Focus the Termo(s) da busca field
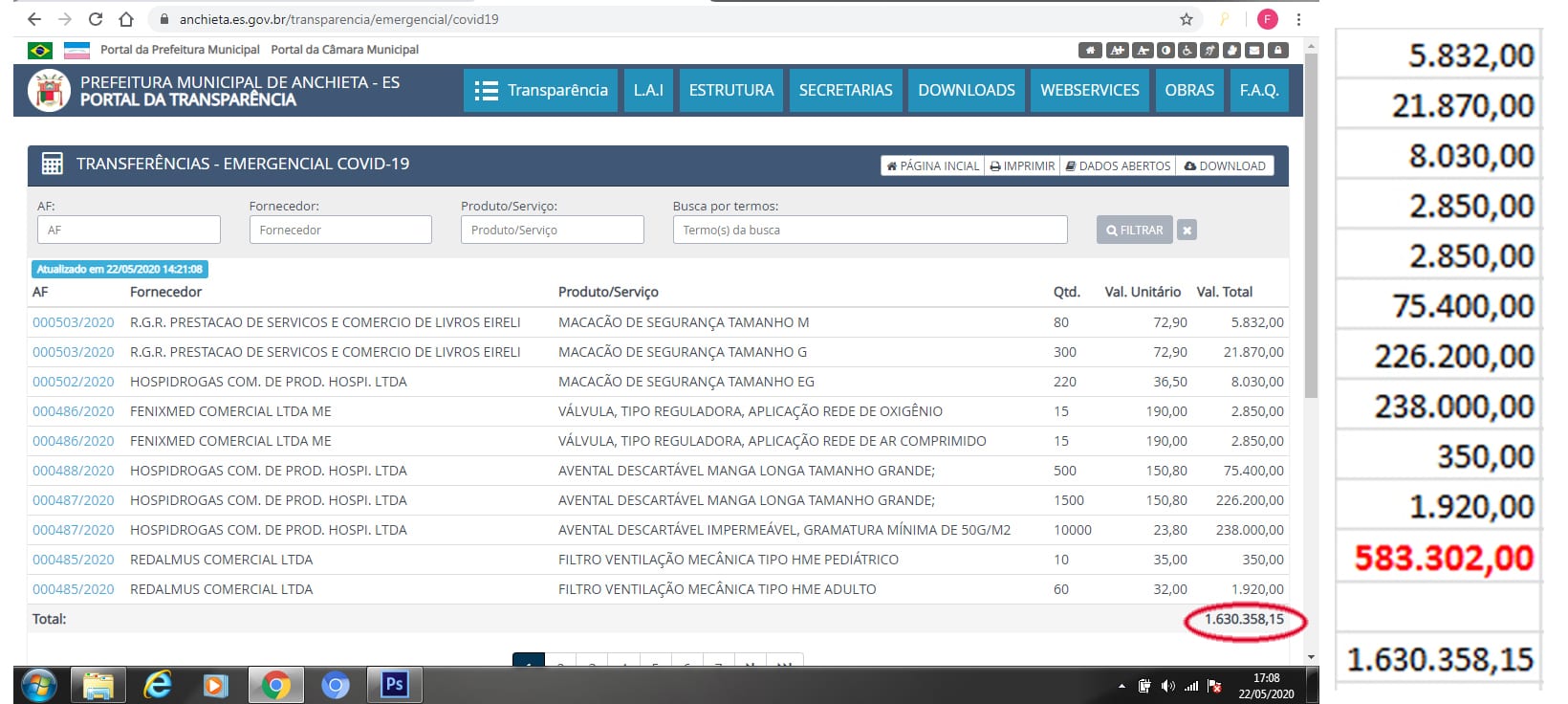 [870, 230]
